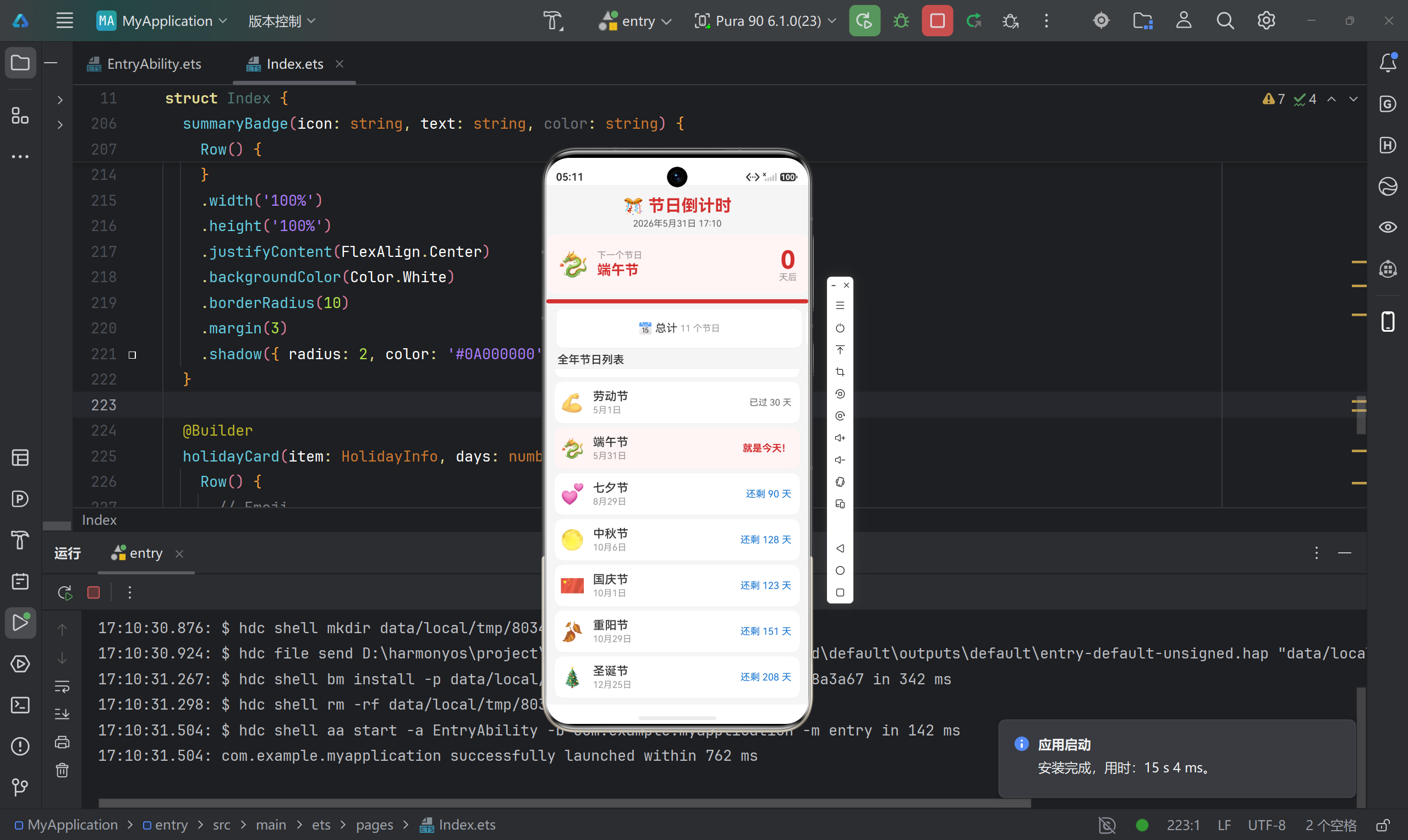The height and width of the screenshot is (840, 1408).
Task: Switch to EntryAbility.ets tab
Action: [144, 64]
